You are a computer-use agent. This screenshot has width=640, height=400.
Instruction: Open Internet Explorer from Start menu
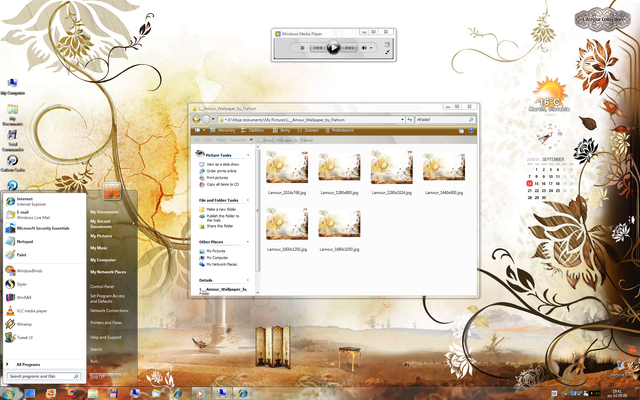point(44,201)
